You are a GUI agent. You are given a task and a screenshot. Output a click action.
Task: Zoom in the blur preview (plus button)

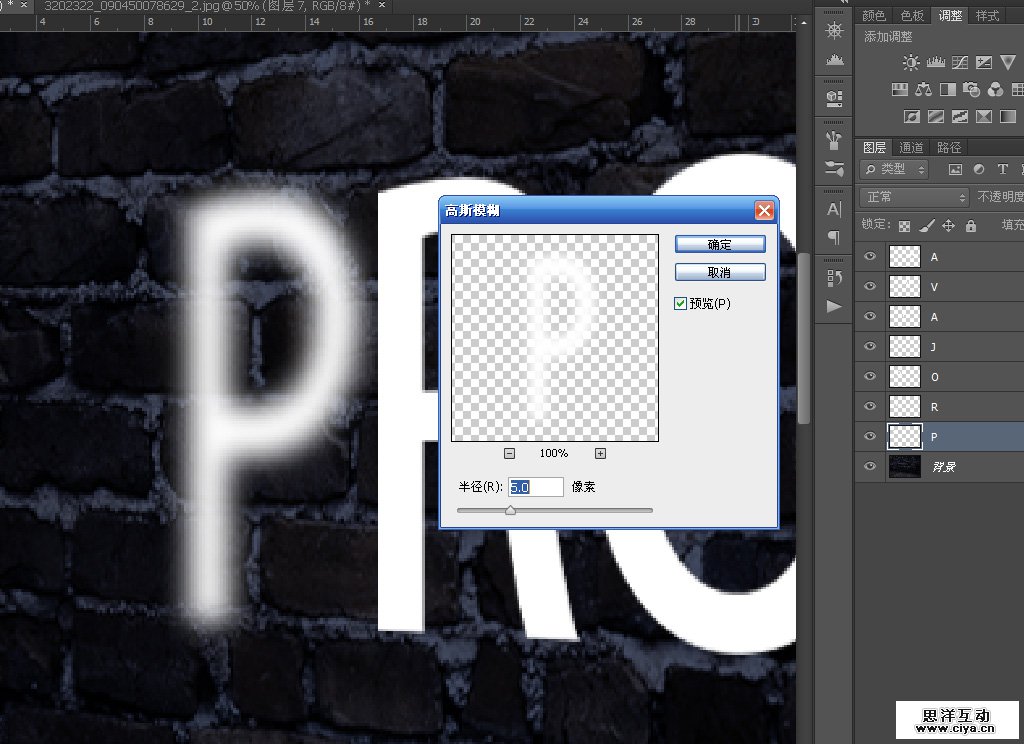point(600,453)
